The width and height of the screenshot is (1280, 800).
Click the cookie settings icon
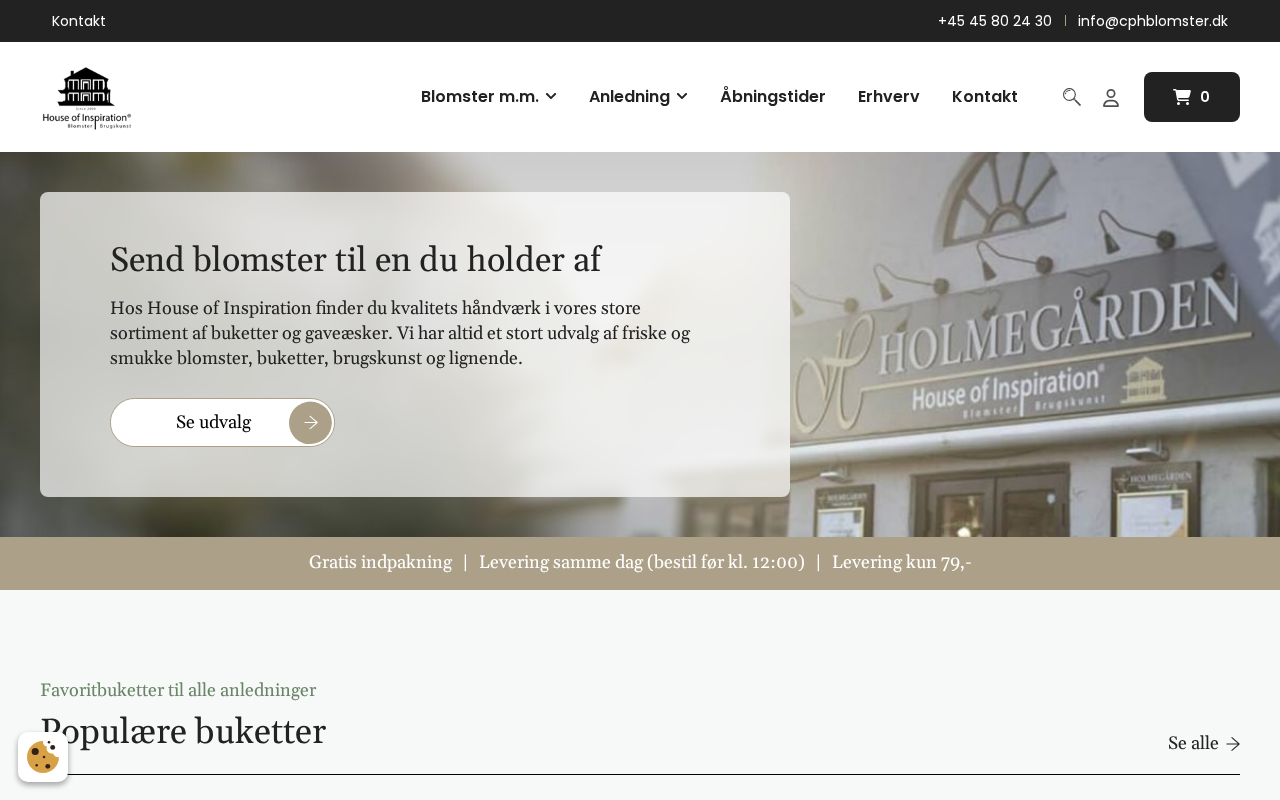tap(43, 757)
